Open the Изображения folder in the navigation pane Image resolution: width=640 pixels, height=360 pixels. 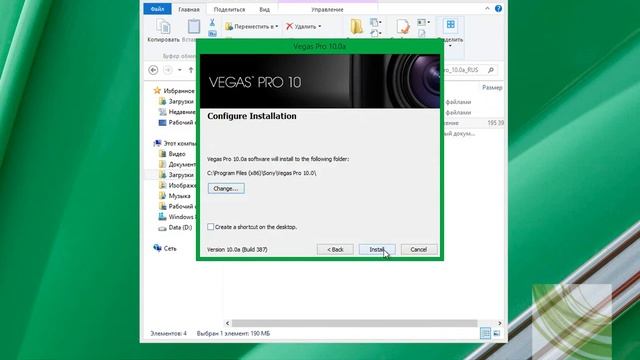[178, 185]
